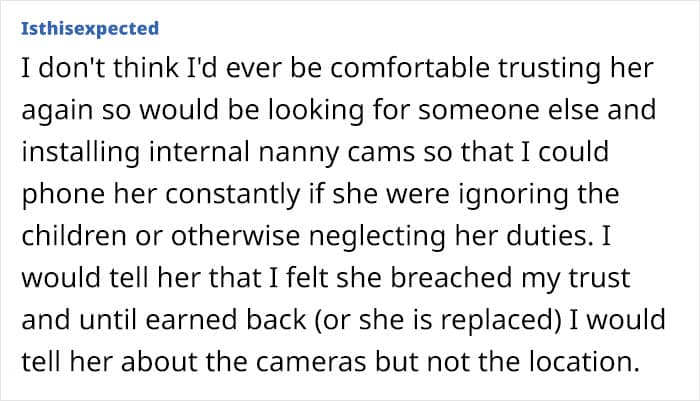The width and height of the screenshot is (700, 401).
Task: Click the word "replaced)" in the comment
Action: pos(501,321)
